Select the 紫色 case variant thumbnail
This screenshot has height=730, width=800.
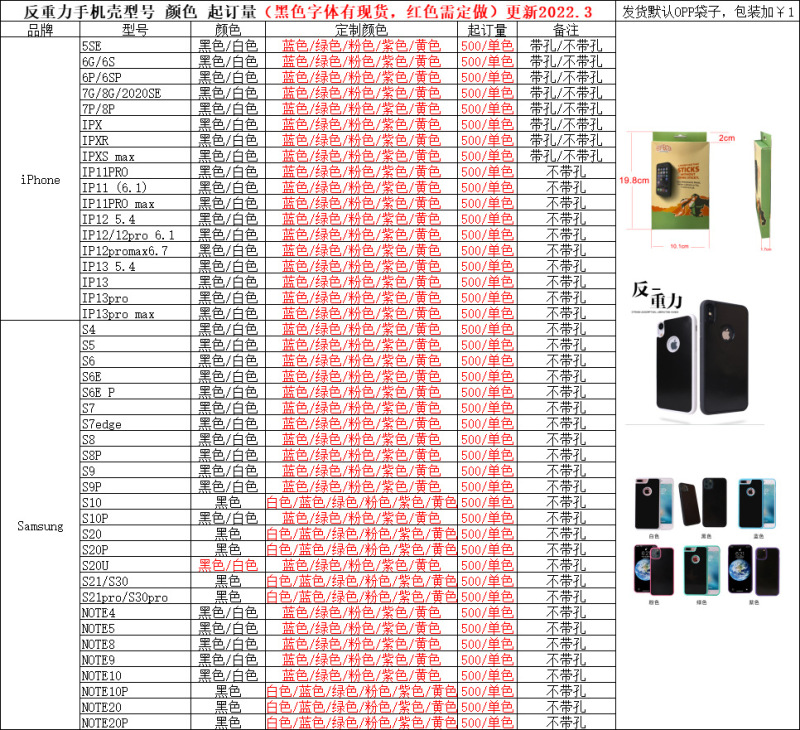coord(754,570)
